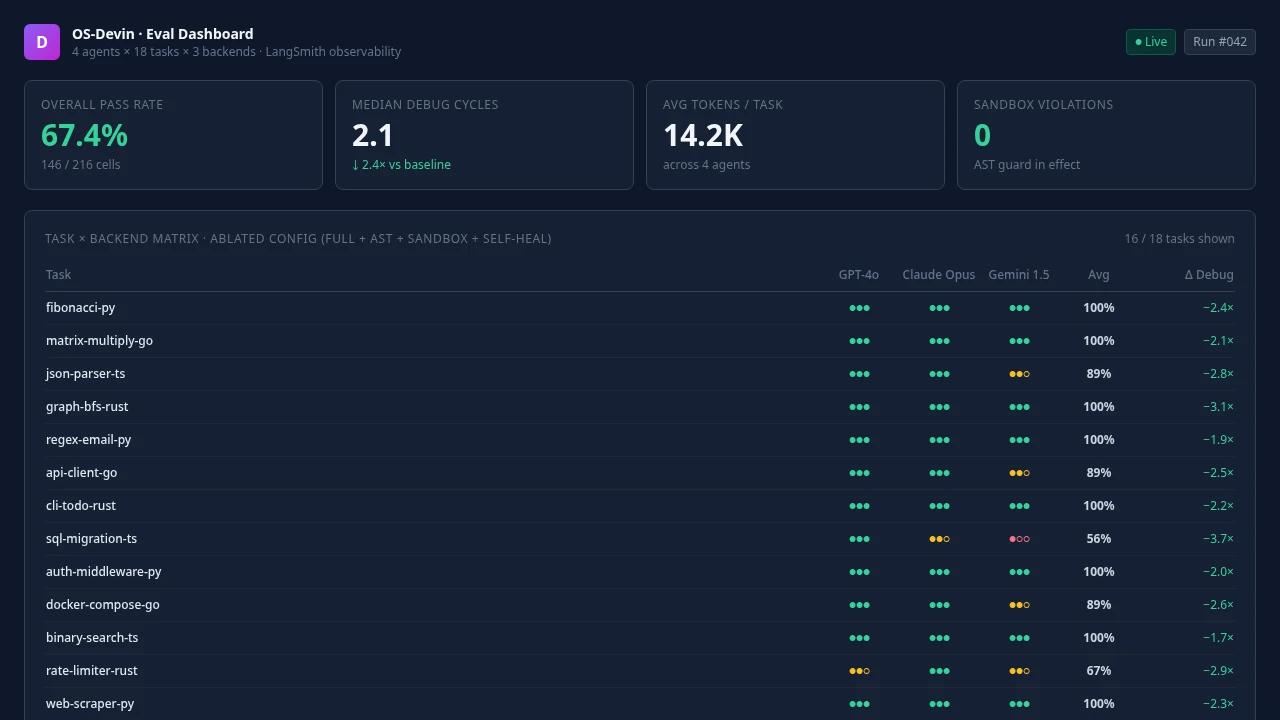Click the 67% average for rate-limiter-rust

(x=1099, y=671)
